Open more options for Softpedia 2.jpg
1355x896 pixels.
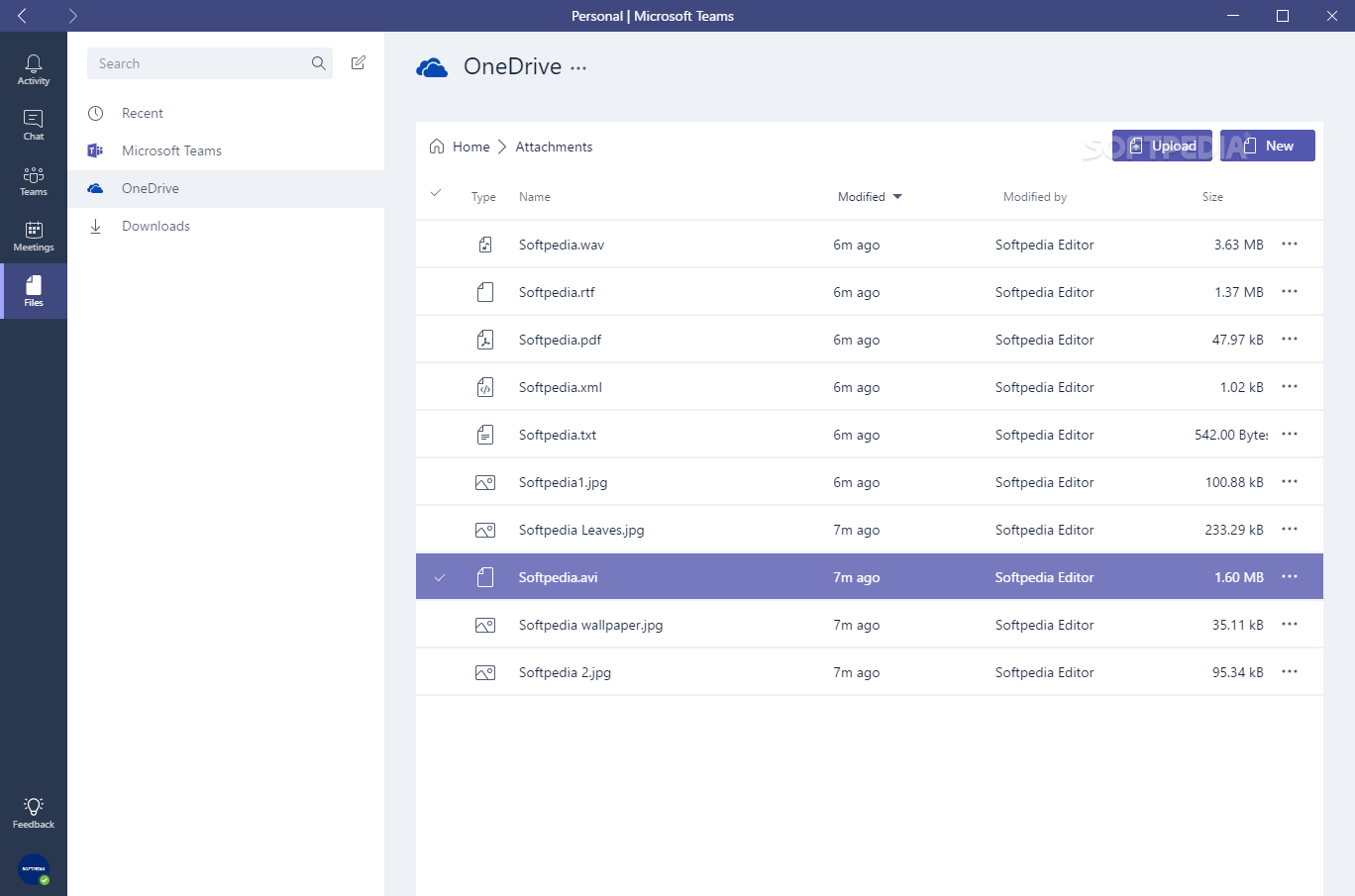(x=1290, y=671)
